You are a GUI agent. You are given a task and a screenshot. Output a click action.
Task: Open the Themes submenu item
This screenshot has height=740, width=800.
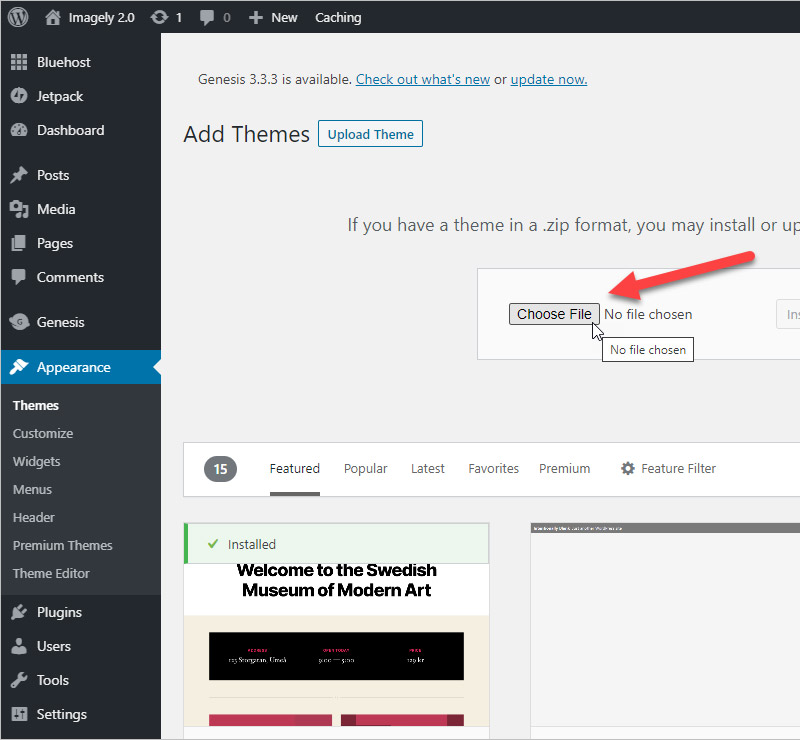[36, 405]
